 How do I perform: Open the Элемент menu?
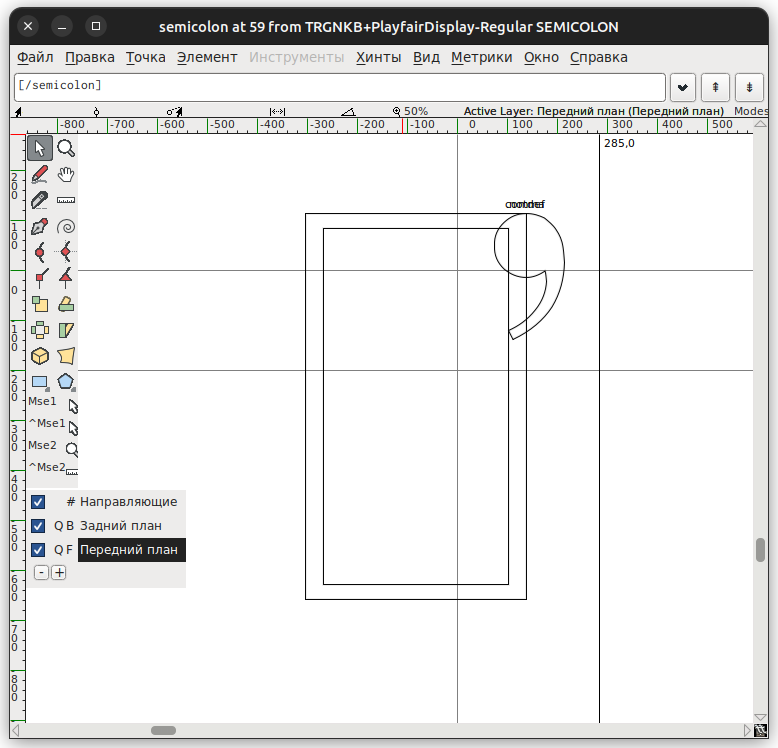click(x=207, y=58)
